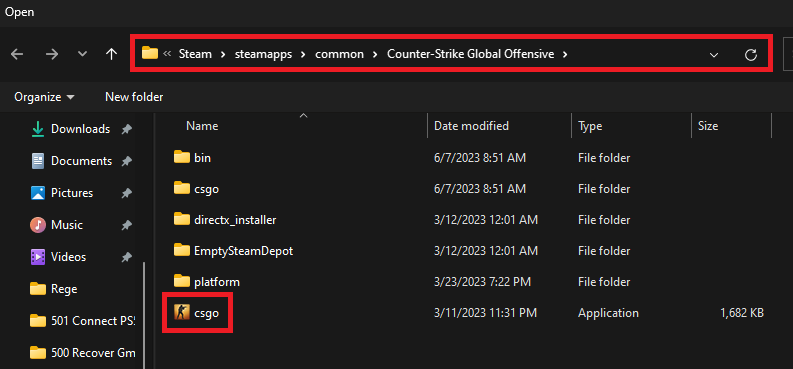Click the directx_installer folder name
Screen dimensions: 793x369
[235, 220]
